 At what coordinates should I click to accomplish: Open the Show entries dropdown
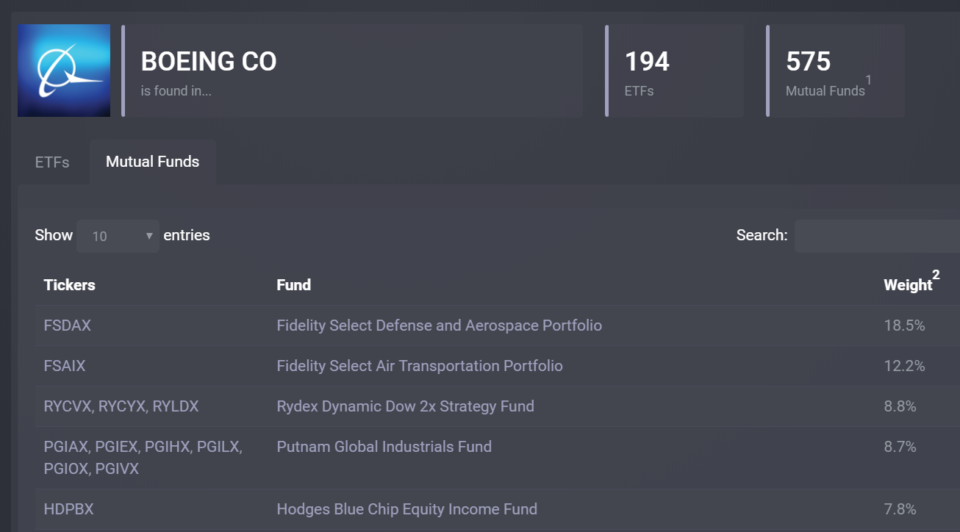coord(118,236)
